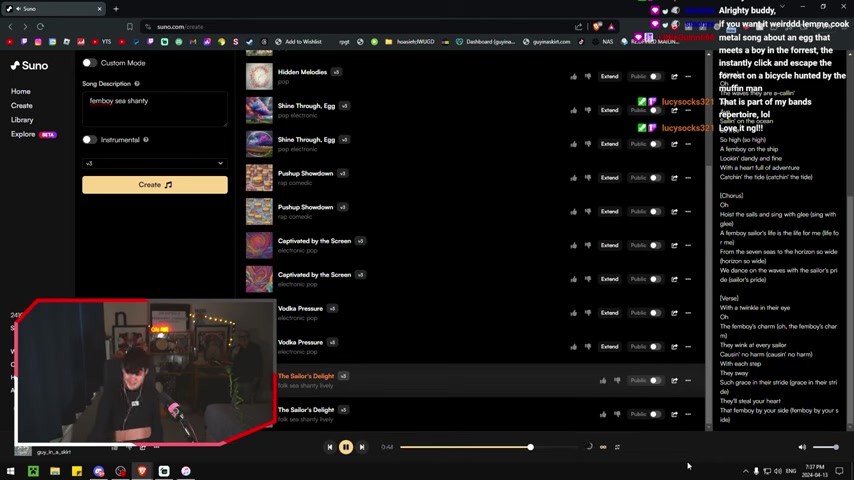The height and width of the screenshot is (480, 854).
Task: Seek within the song progress bar
Action: (x=488, y=447)
